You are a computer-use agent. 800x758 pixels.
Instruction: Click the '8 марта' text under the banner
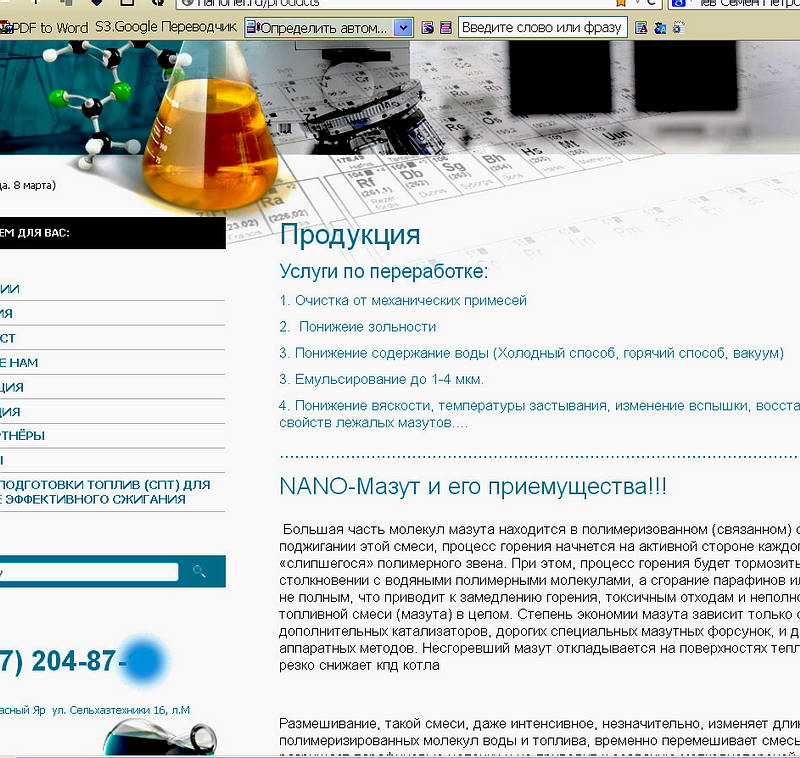[35, 185]
